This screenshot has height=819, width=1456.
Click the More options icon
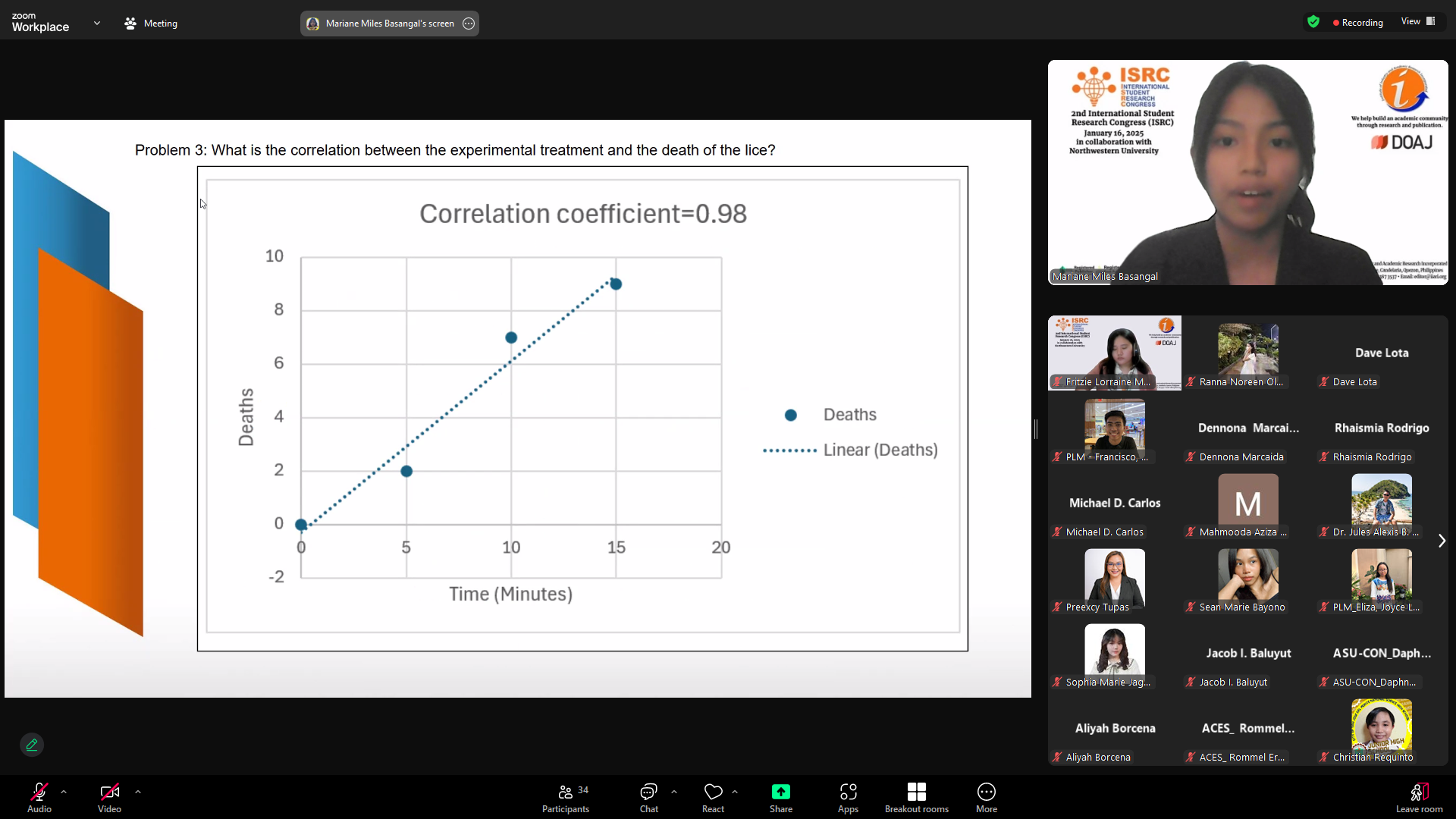point(986,792)
